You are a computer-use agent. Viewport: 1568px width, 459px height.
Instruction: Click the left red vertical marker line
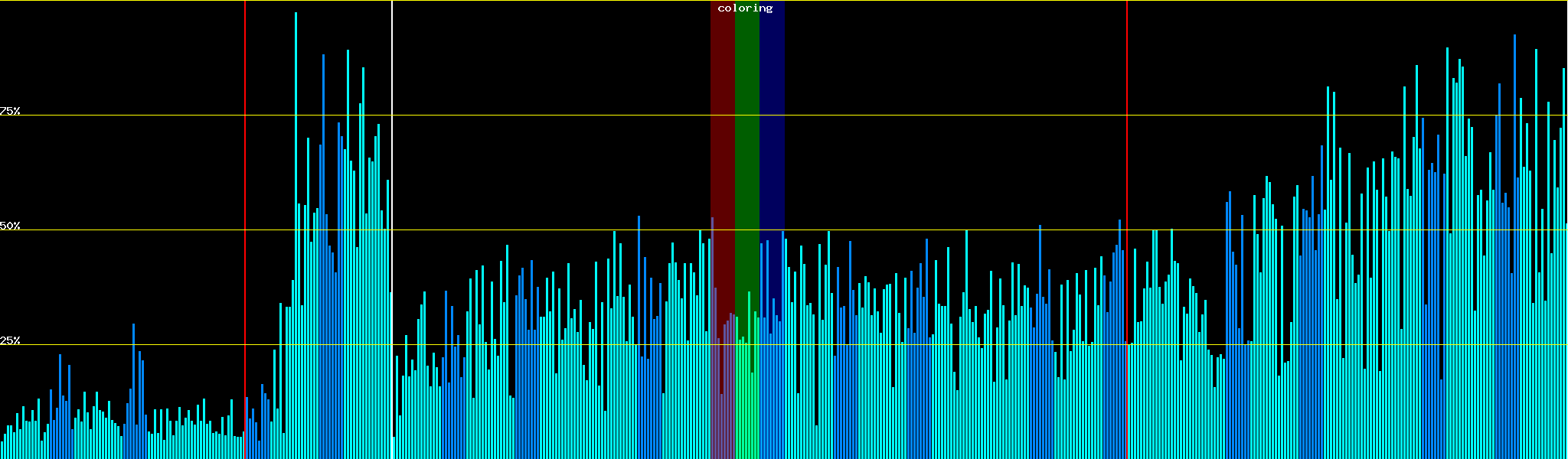245,153
